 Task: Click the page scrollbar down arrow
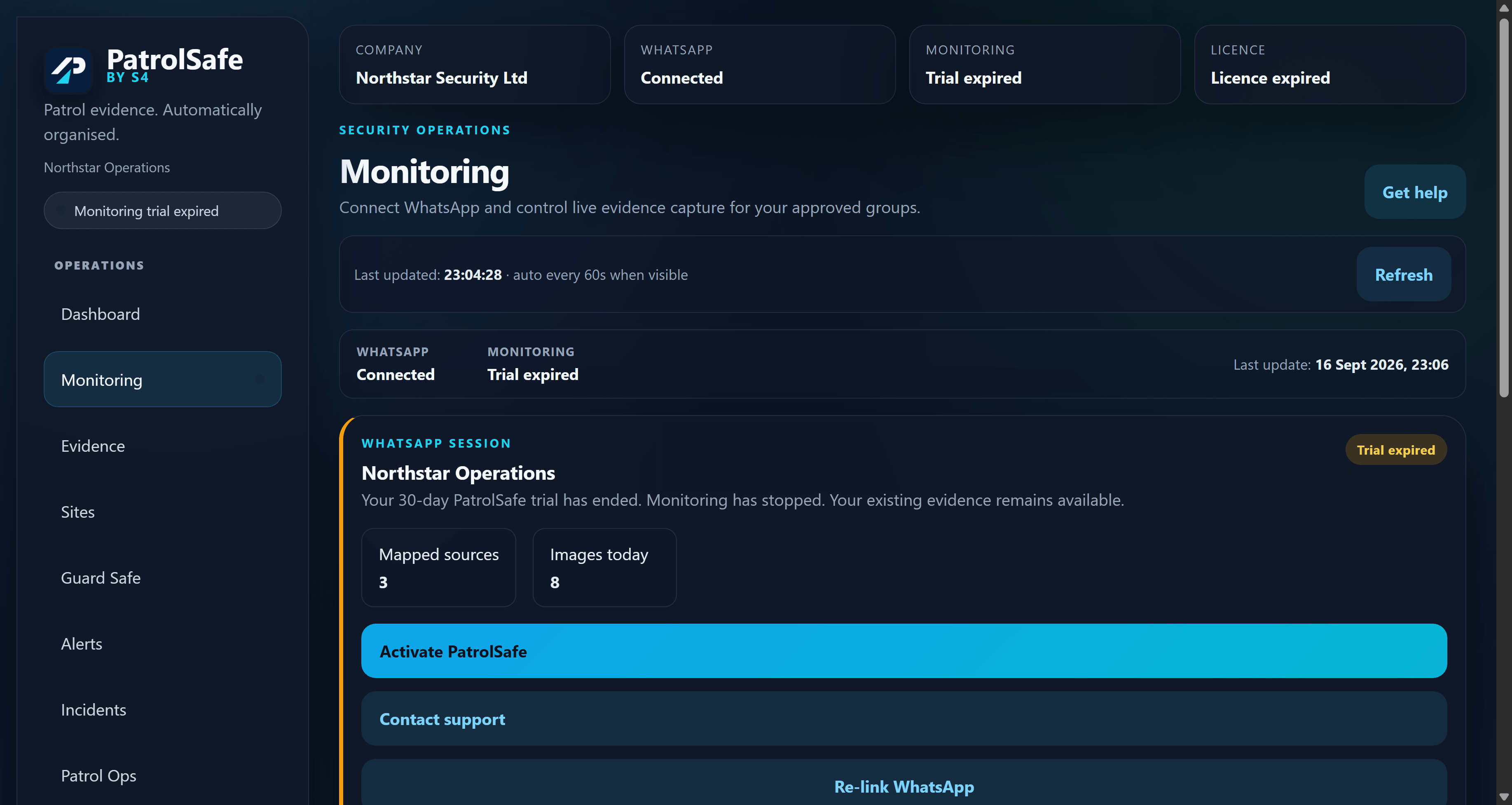click(1504, 797)
